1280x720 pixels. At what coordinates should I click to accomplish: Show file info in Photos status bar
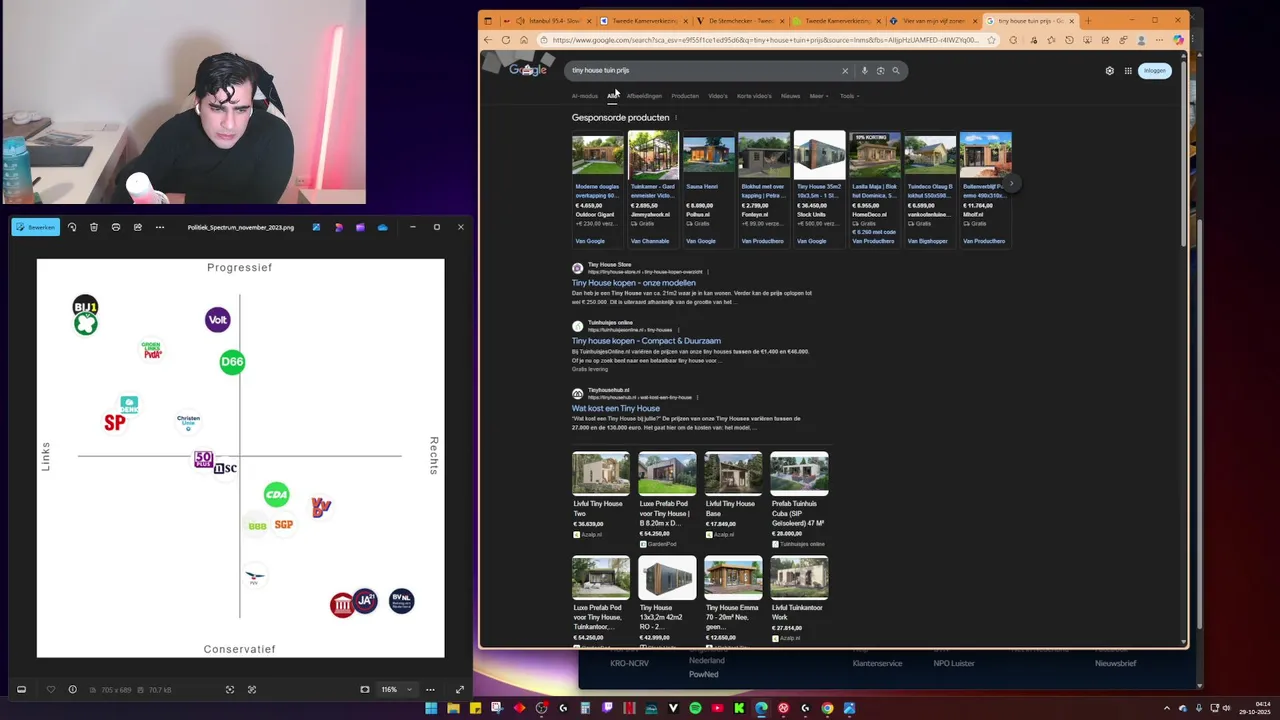(72, 689)
